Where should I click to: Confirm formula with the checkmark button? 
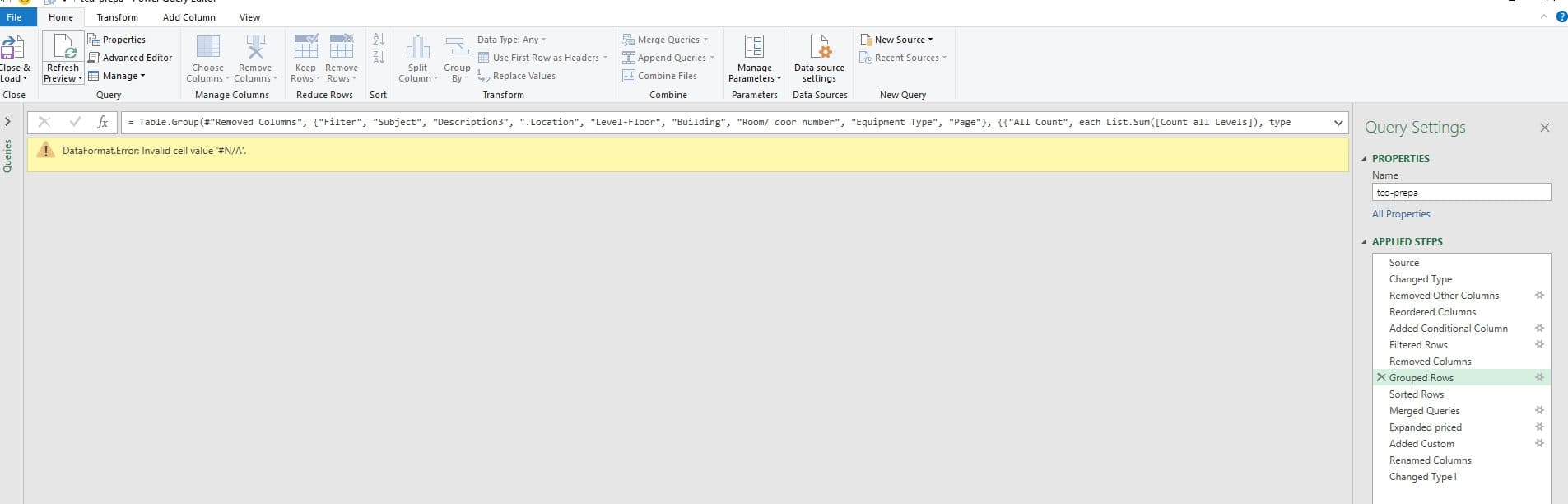[75, 122]
